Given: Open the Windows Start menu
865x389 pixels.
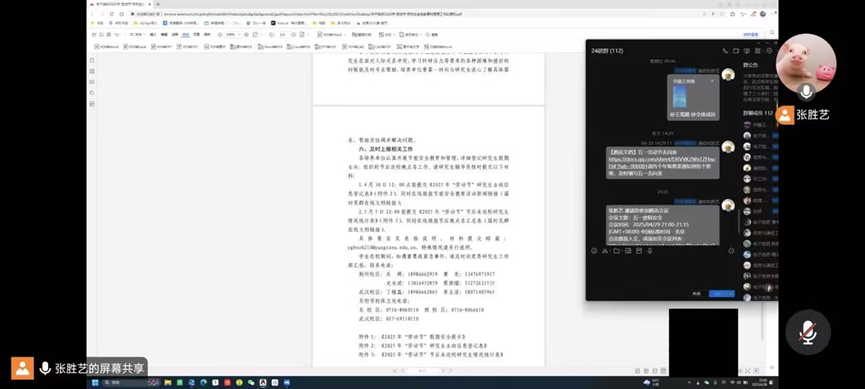Looking at the screenshot, I should pos(94,382).
